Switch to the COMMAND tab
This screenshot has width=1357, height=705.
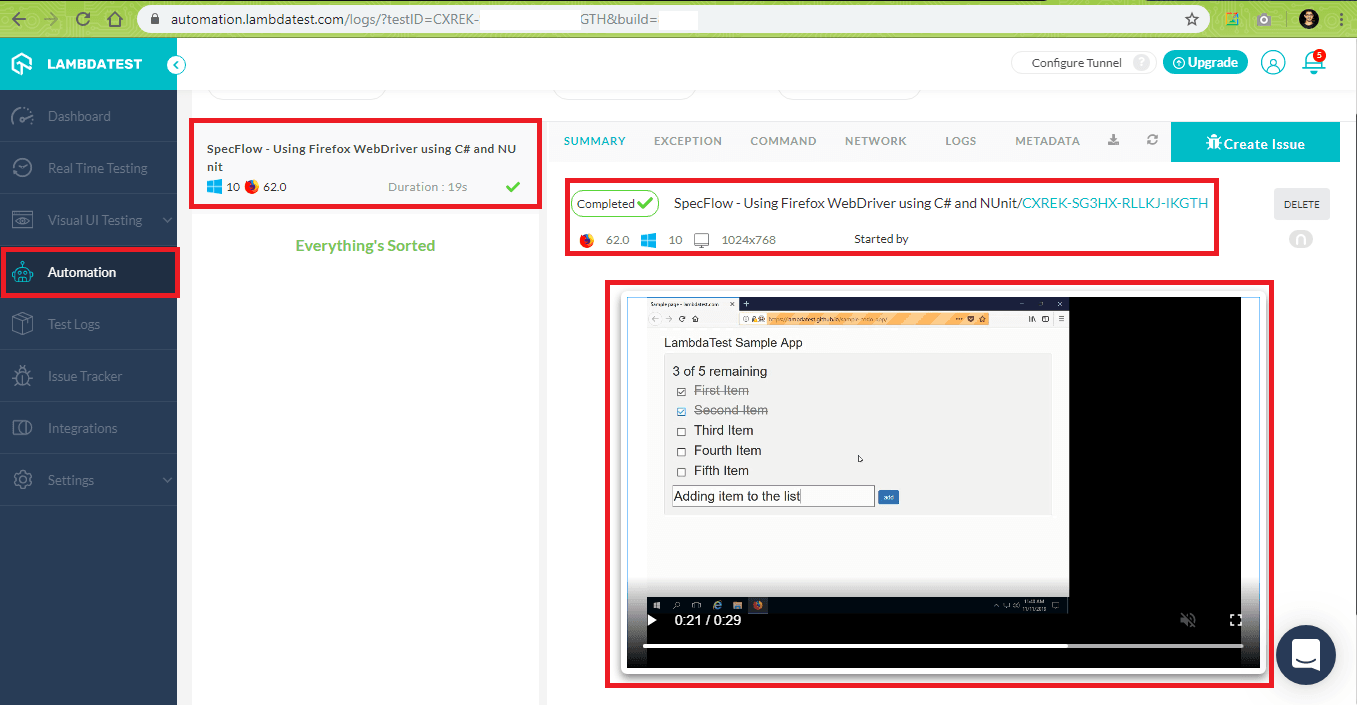tap(783, 141)
